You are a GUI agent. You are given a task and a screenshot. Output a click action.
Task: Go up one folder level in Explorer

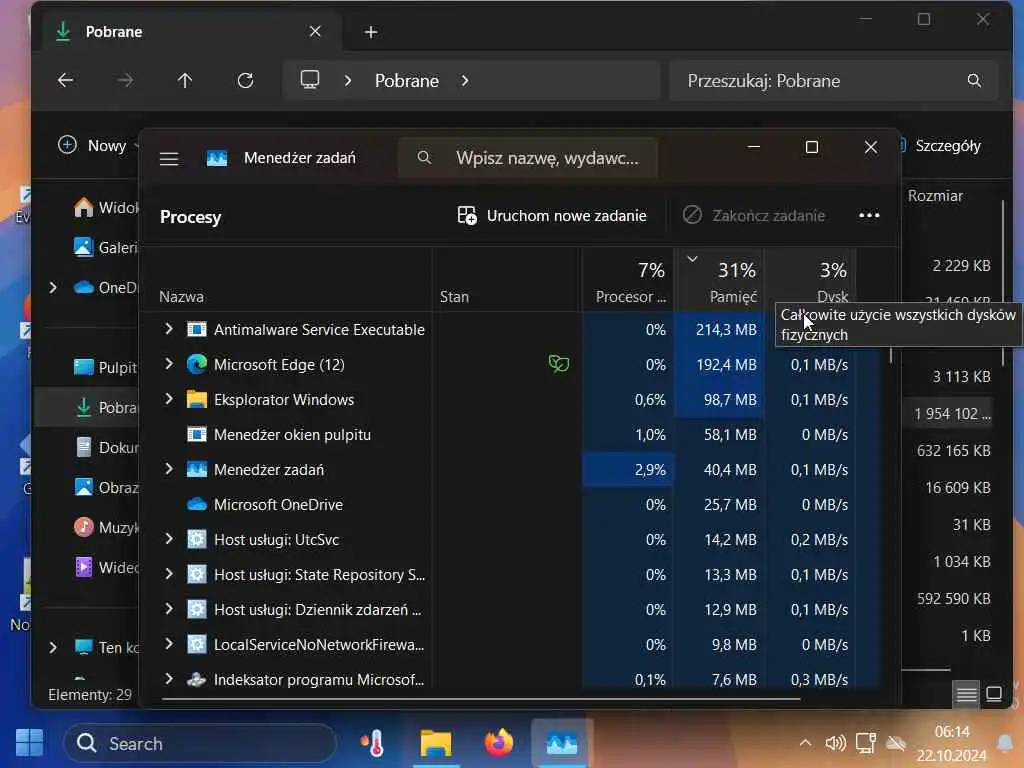(185, 80)
